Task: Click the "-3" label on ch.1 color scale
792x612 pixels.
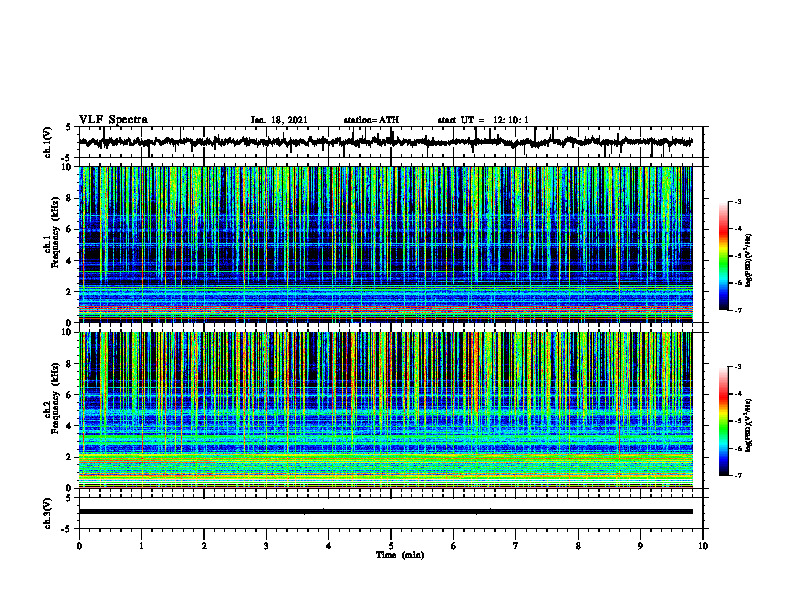Action: 737,201
